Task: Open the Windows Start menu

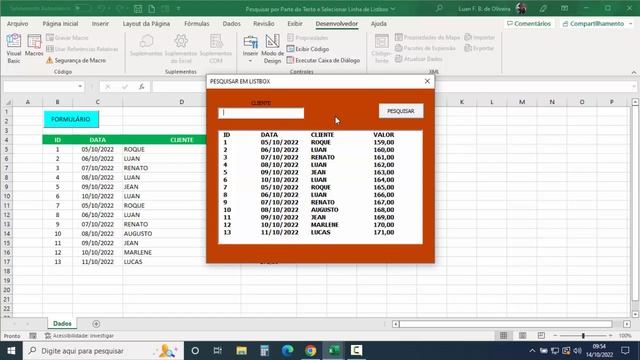Action: click(x=11, y=351)
